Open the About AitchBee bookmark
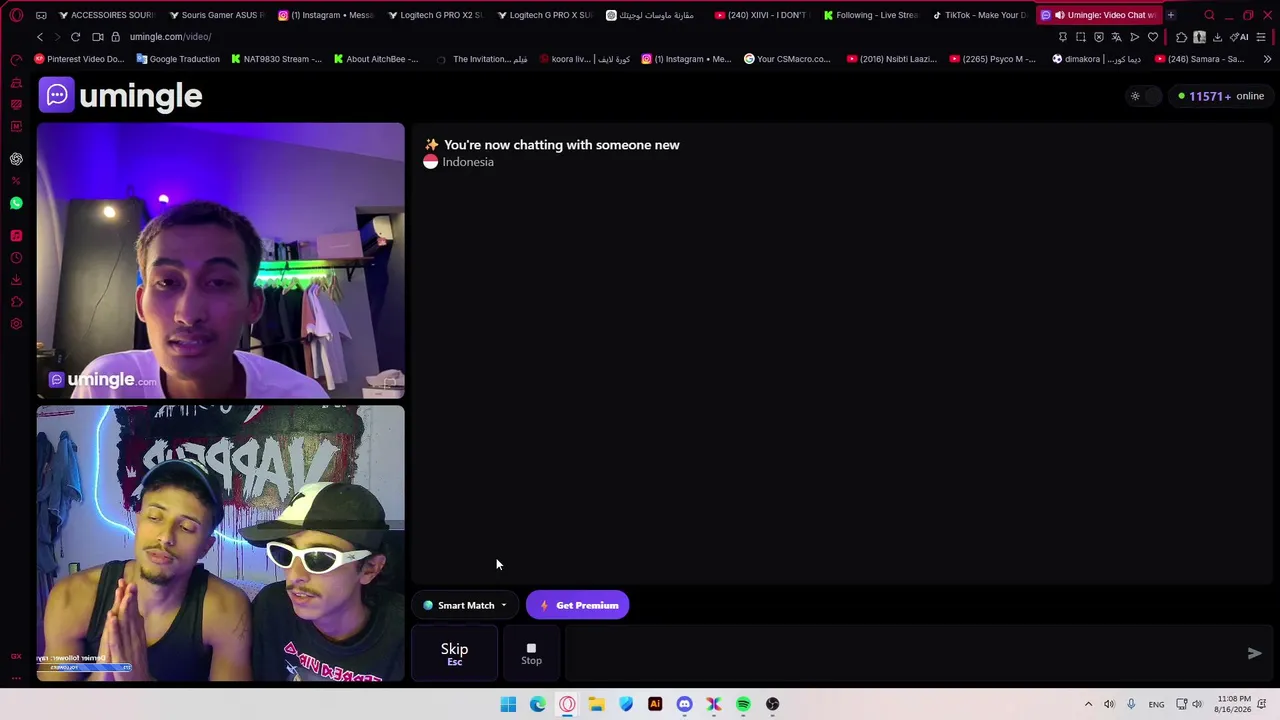The height and width of the screenshot is (720, 1280). [376, 59]
